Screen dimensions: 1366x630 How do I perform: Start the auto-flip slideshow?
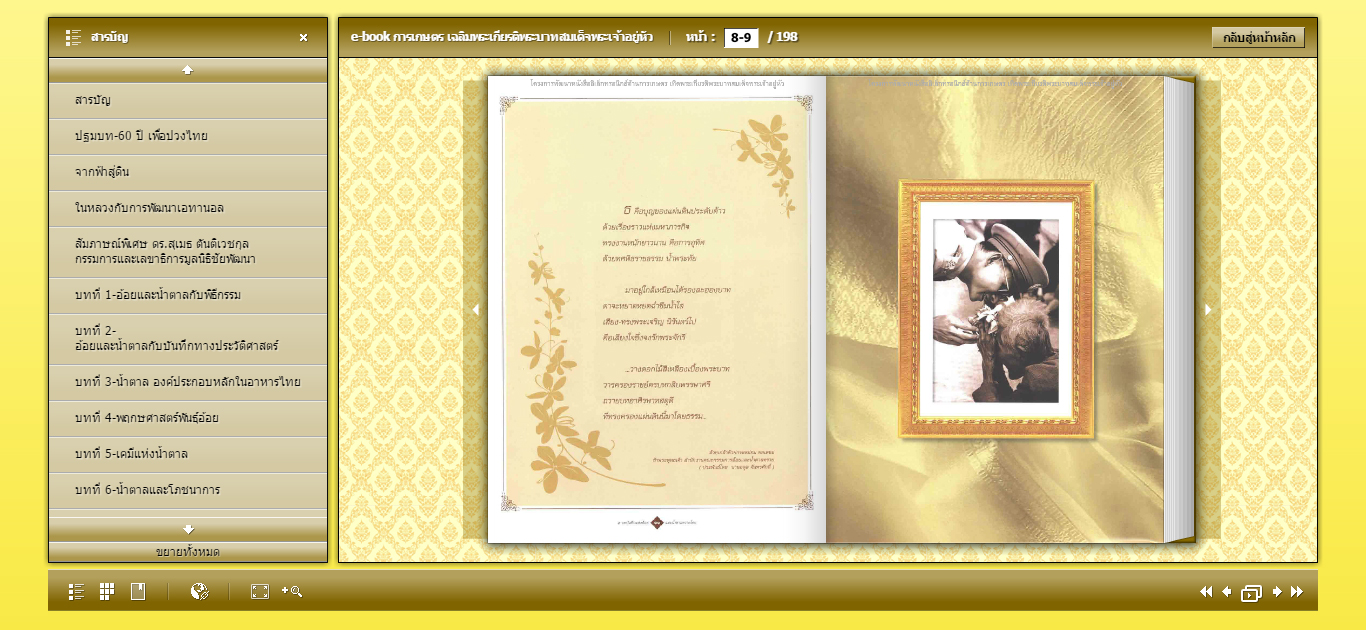coord(1251,593)
